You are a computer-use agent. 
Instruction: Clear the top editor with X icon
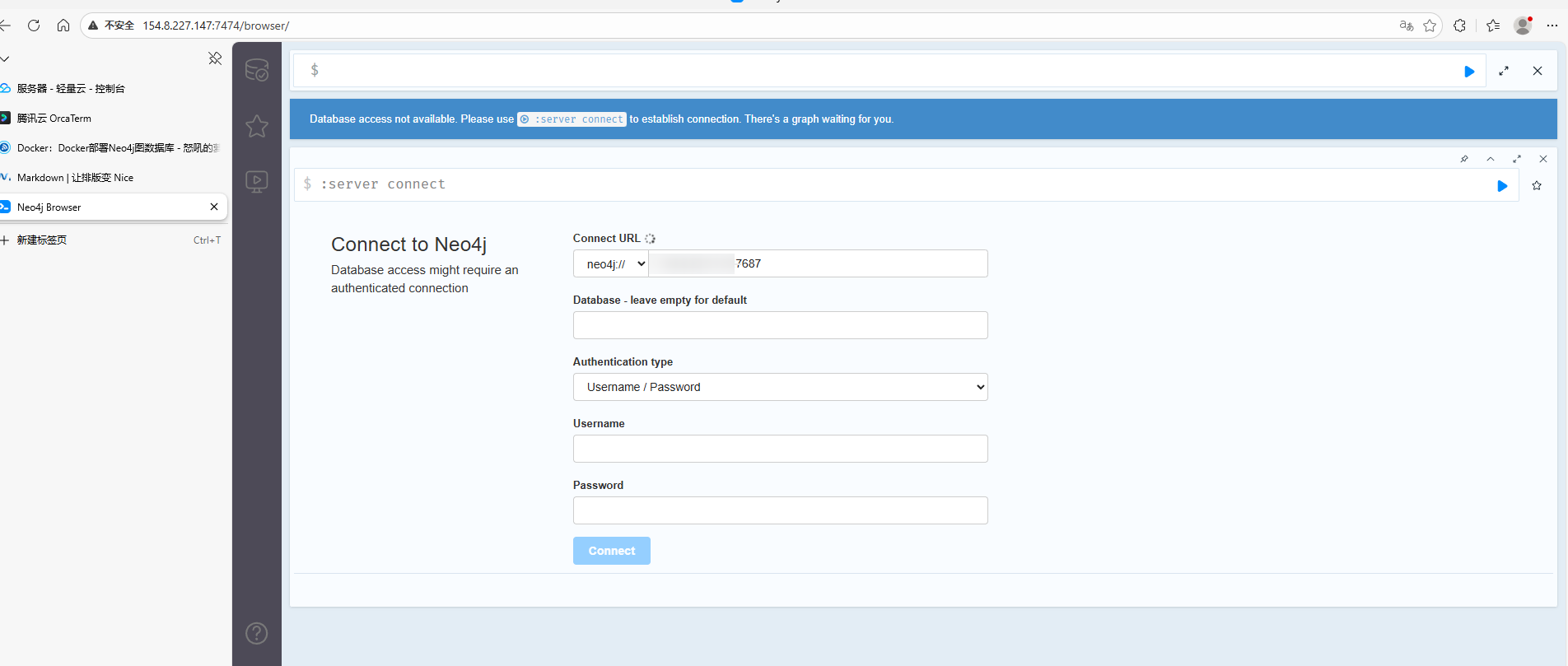pyautogui.click(x=1538, y=71)
